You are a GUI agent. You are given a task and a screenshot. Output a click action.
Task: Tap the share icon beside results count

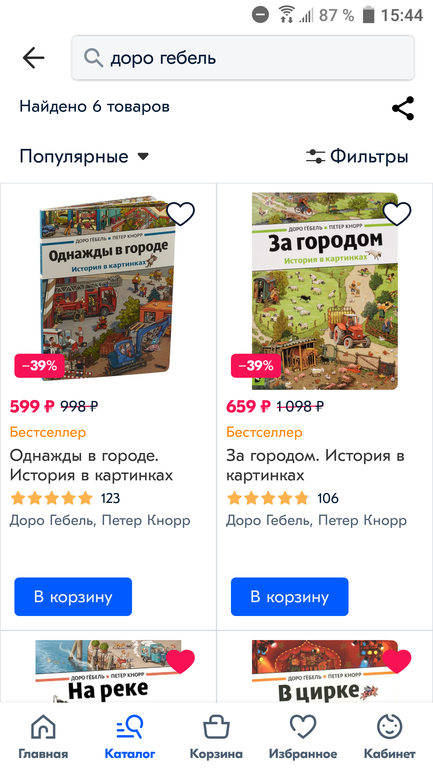pyautogui.click(x=403, y=108)
